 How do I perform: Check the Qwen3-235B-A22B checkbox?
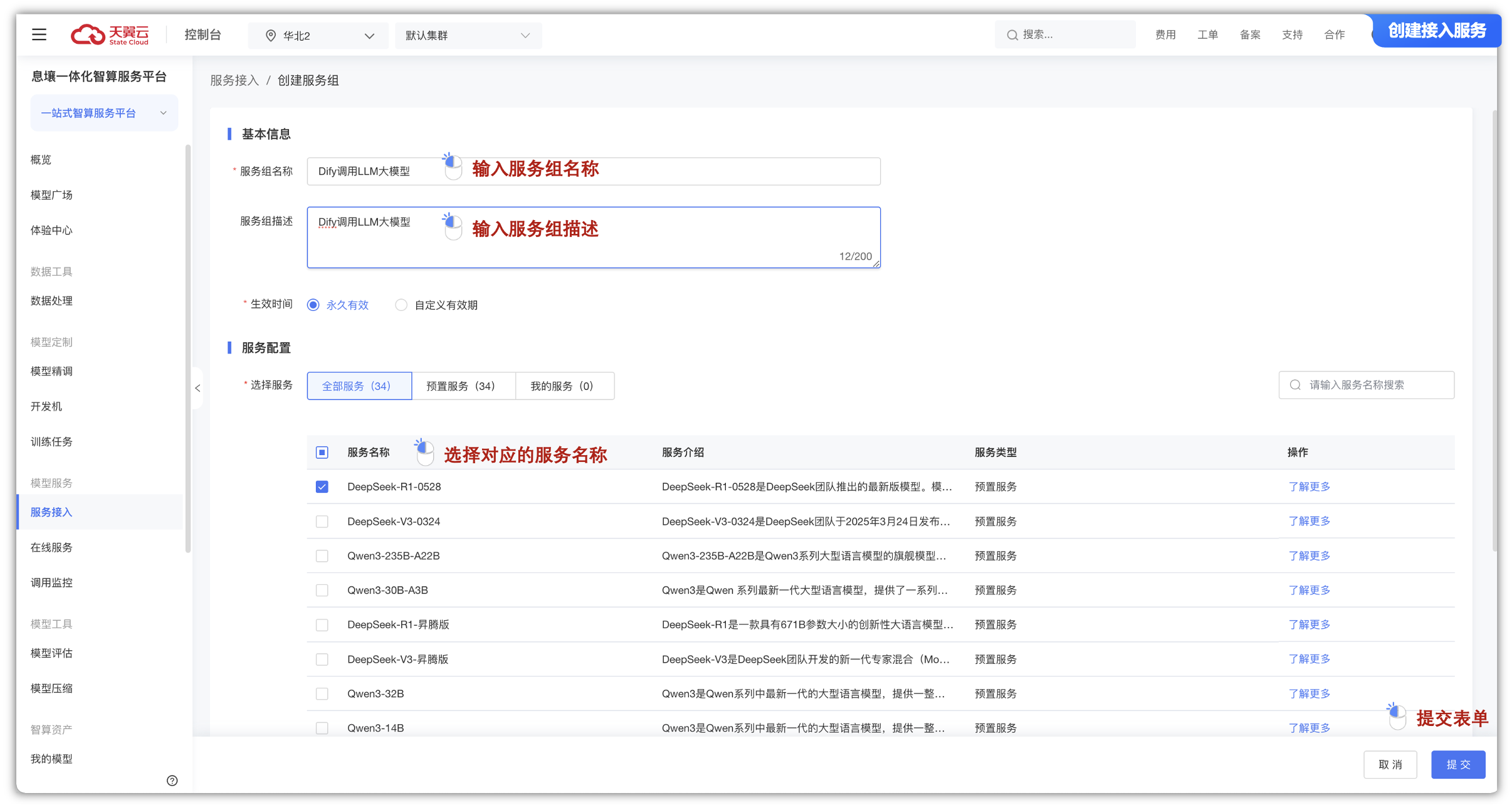coord(322,555)
